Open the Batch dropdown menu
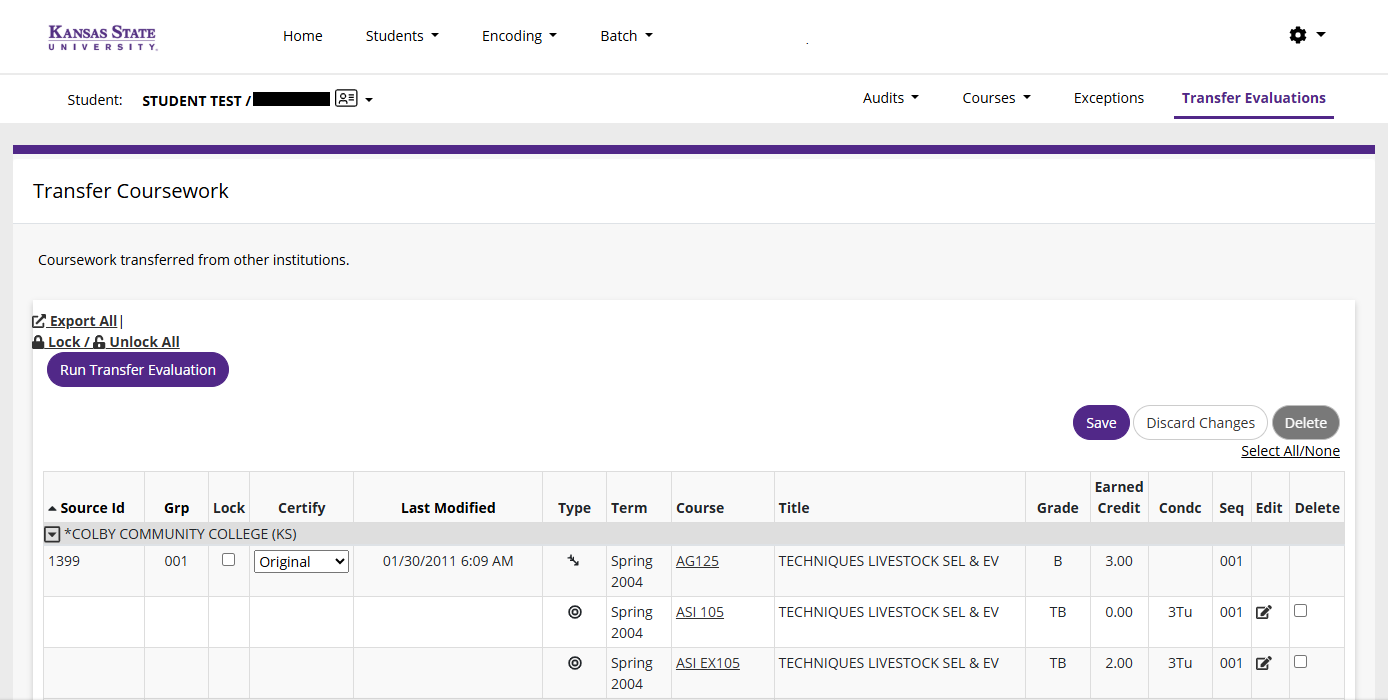 tap(626, 36)
